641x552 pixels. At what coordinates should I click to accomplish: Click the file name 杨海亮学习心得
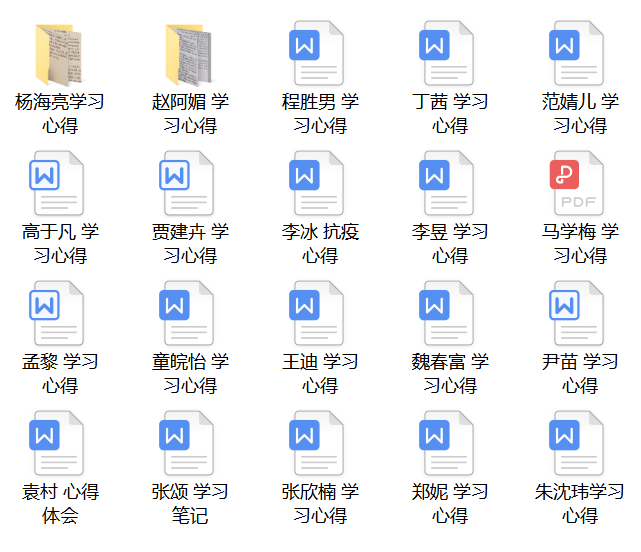click(x=60, y=114)
